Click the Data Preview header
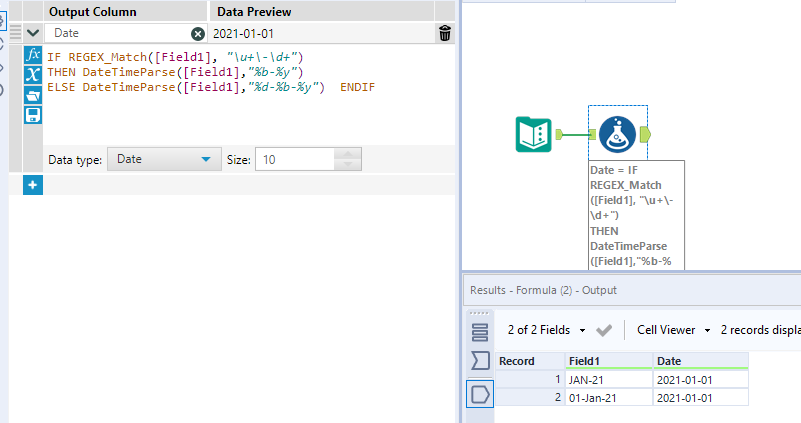Screen dimensions: 801x423 coord(254,12)
